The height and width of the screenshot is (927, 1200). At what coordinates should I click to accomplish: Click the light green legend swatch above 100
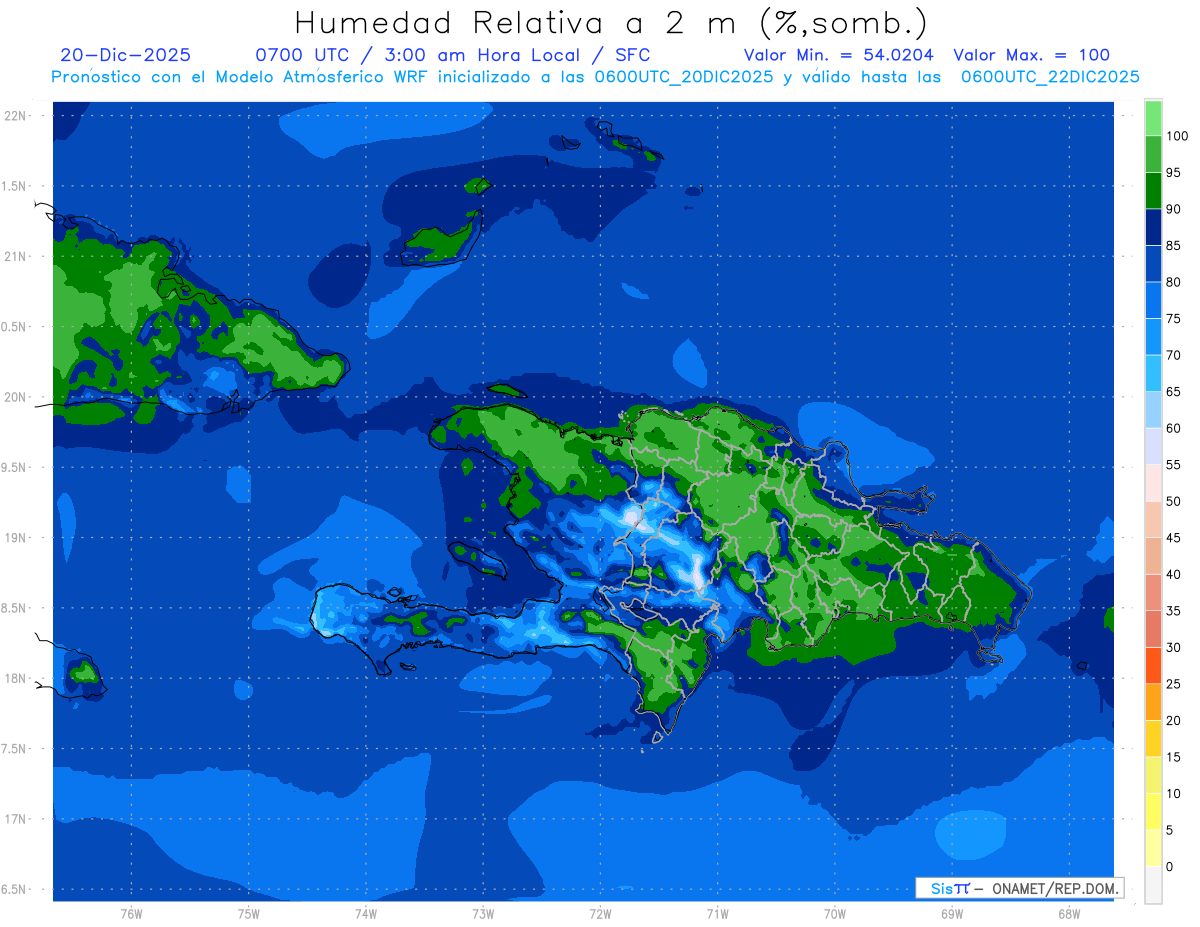(1153, 118)
